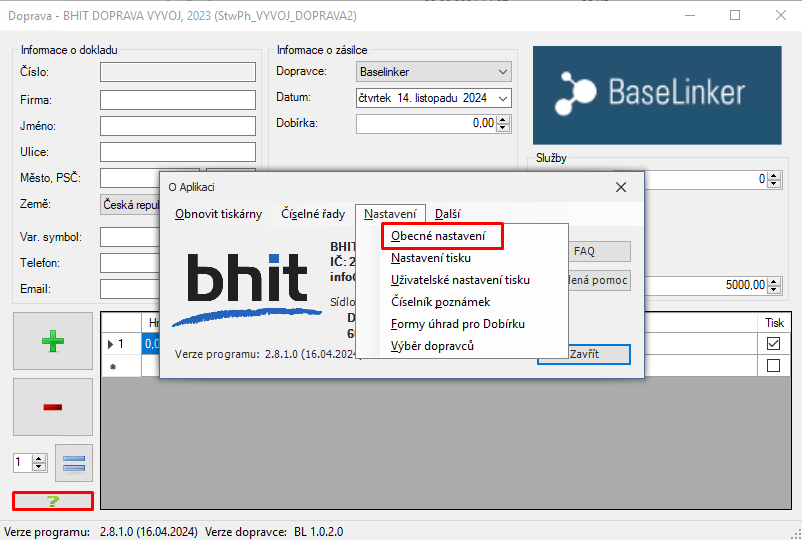Select Nastavení tisku menu entry
Viewport: 802px width, 540px height.
431,258
